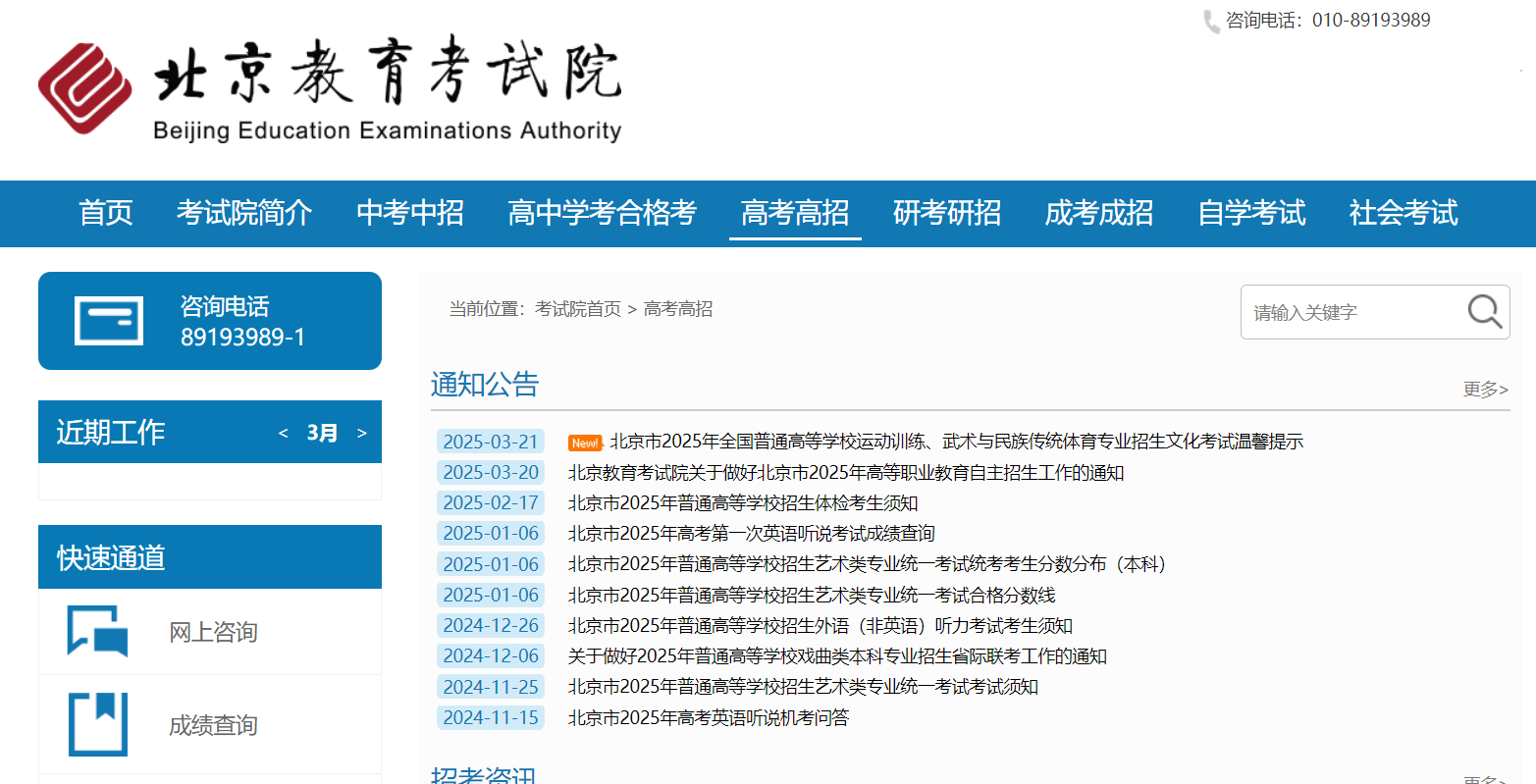Viewport: 1536px width, 784px height.
Task: Click the card icon beside 咨询电话
Action: tap(109, 321)
